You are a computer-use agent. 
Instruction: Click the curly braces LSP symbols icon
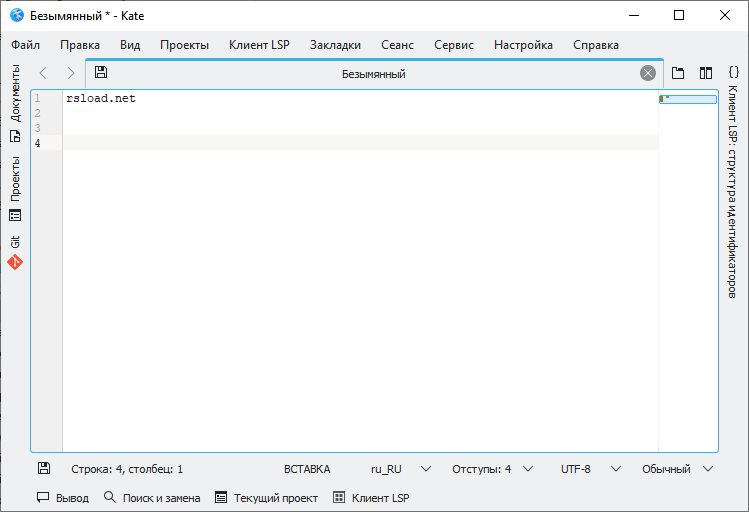[x=733, y=72]
